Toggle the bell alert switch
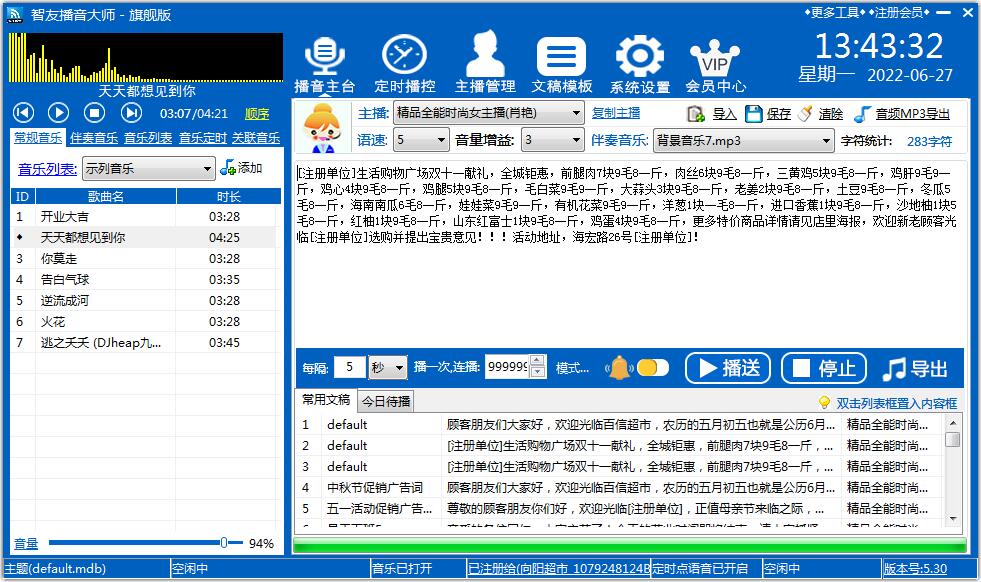The width and height of the screenshot is (981, 582). [652, 368]
